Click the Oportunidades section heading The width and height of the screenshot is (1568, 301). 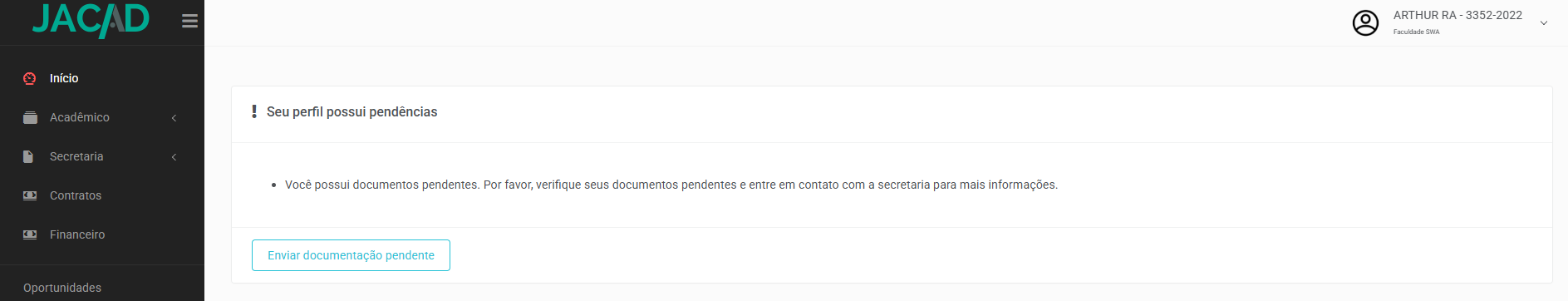pos(62,288)
